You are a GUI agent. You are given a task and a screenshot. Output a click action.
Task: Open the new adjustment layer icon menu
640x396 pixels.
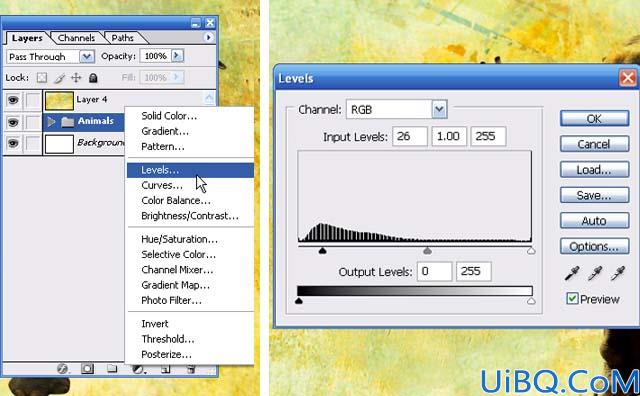138,369
